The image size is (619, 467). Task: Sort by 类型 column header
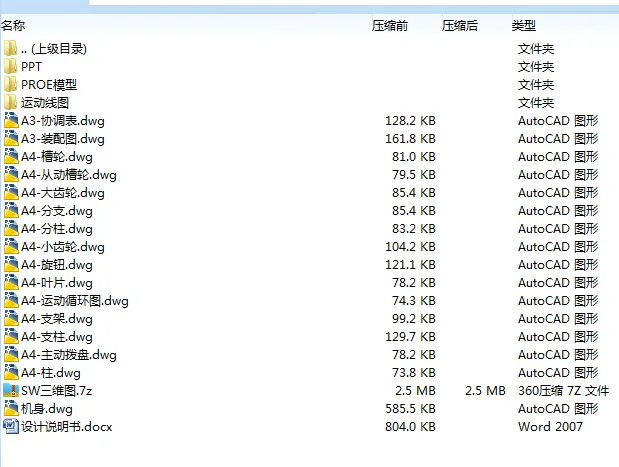(x=524, y=25)
